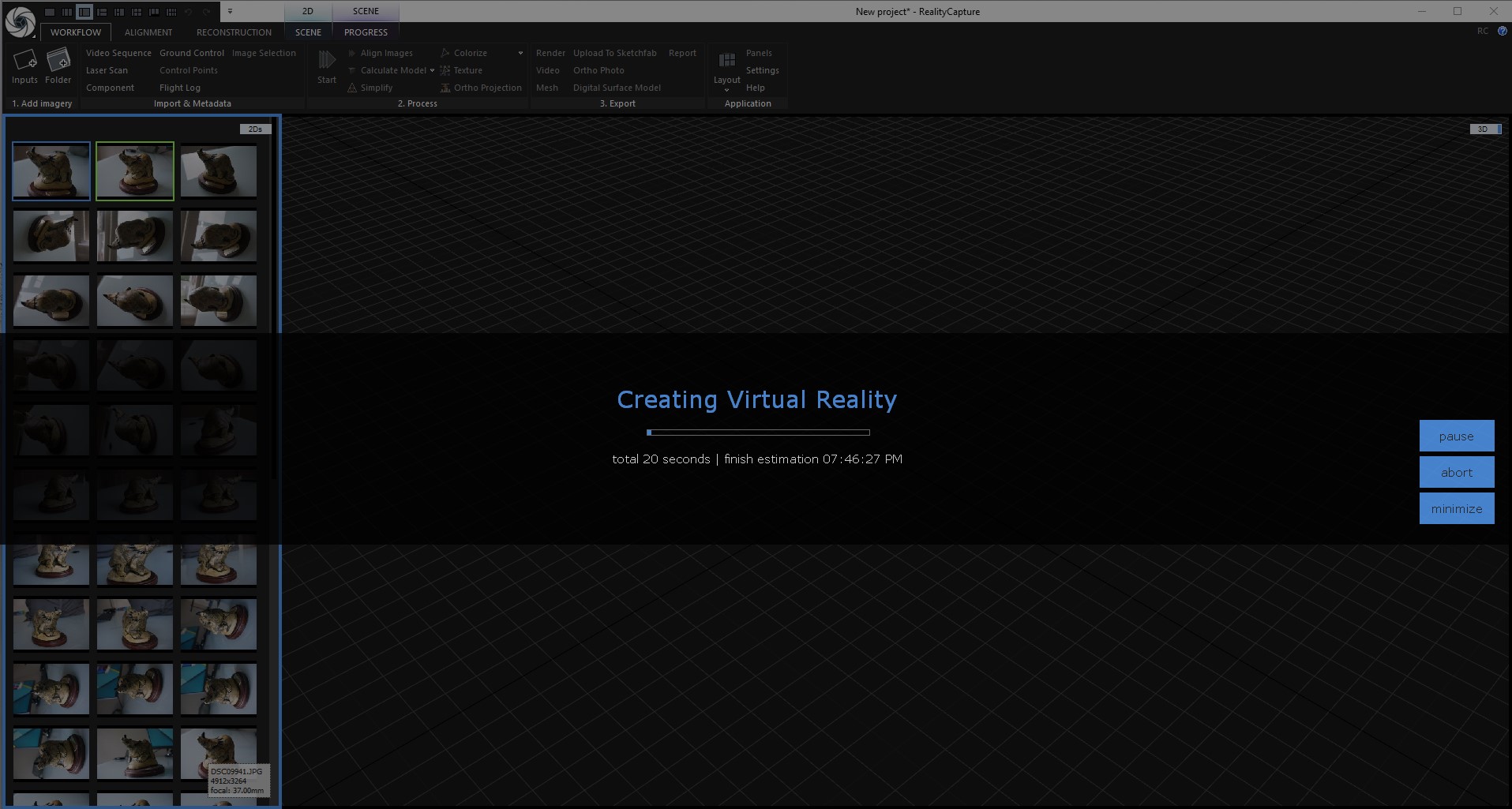
Task: Select the green-outlined second image thumbnail
Action: [x=135, y=171]
